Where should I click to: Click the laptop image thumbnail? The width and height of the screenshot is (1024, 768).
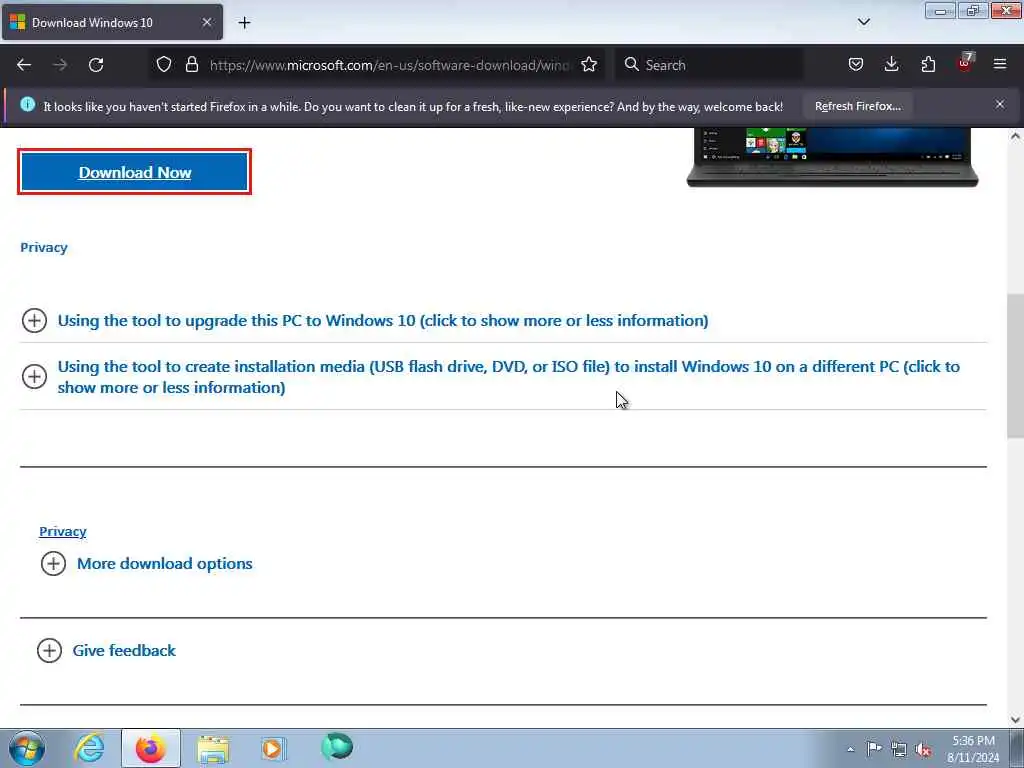point(832,157)
